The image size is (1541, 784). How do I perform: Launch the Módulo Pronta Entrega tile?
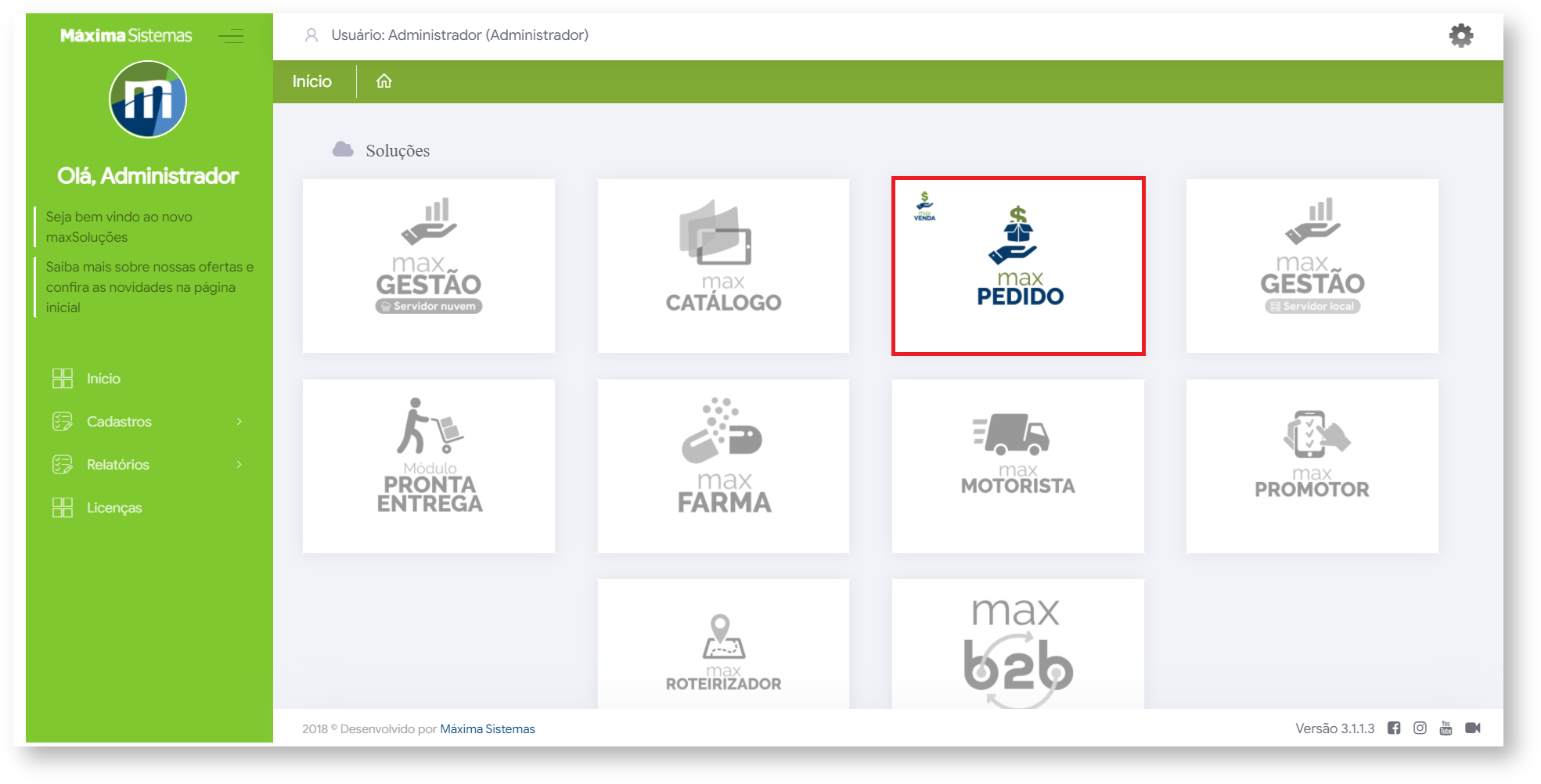pyautogui.click(x=429, y=466)
